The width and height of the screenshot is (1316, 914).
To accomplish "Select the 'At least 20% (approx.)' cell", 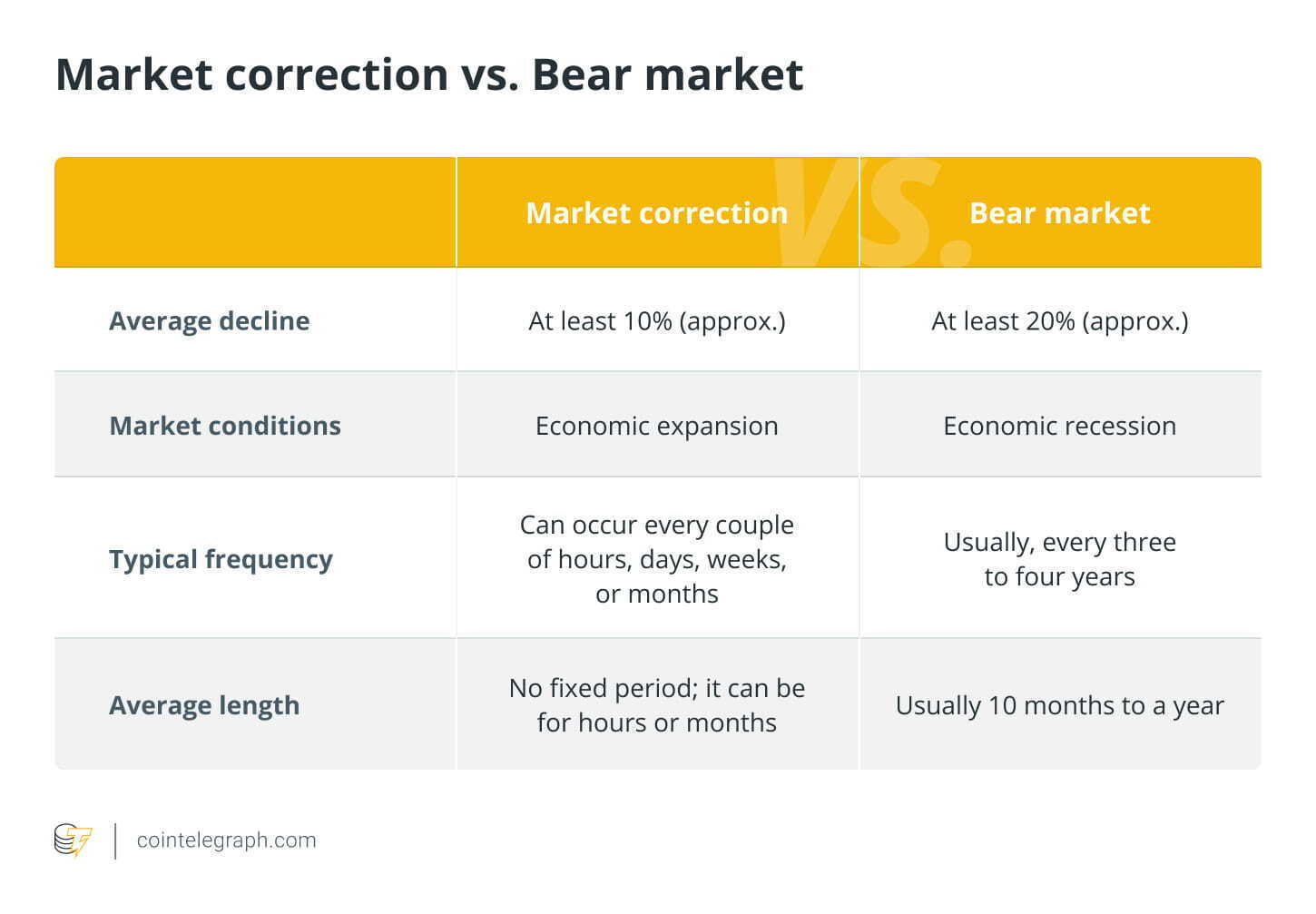I will (x=1060, y=320).
